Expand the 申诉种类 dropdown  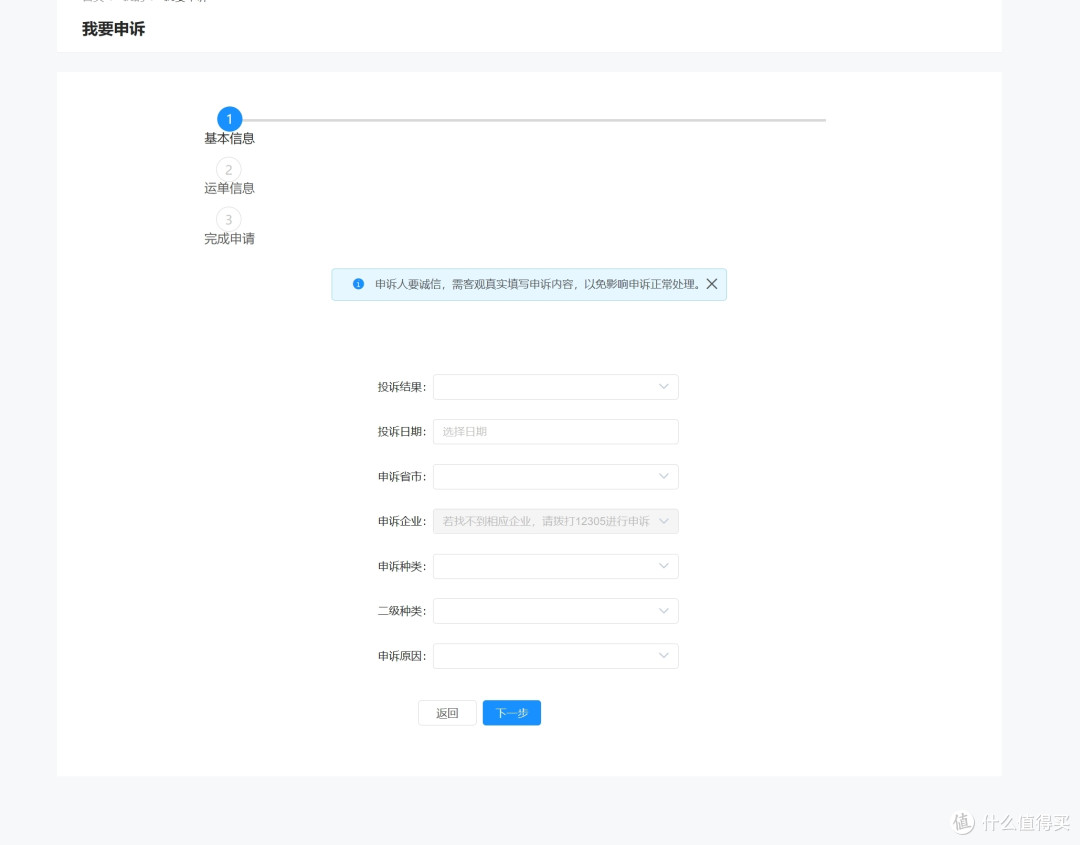(x=555, y=566)
